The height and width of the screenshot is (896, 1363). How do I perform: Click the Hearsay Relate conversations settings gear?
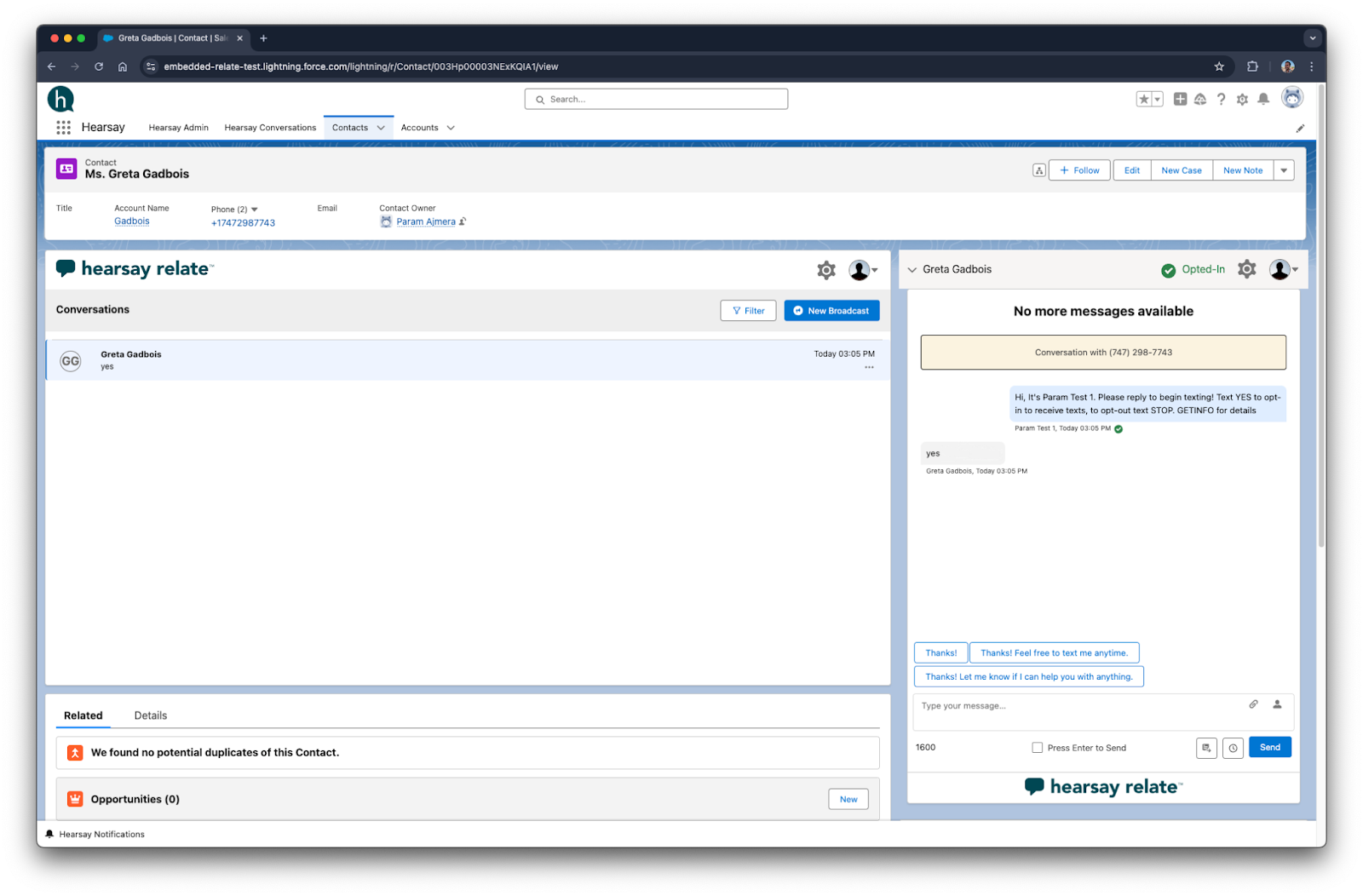click(x=825, y=271)
